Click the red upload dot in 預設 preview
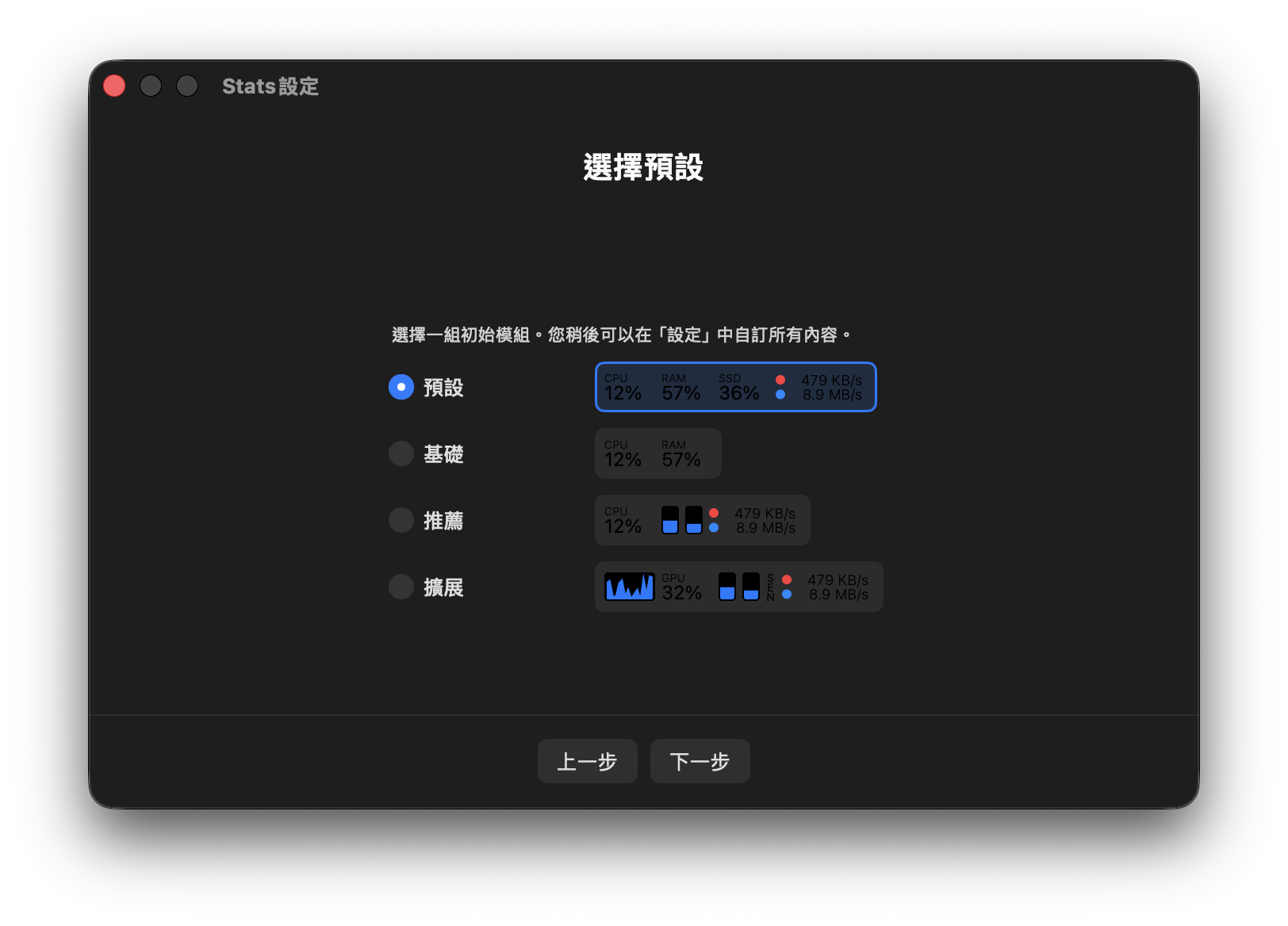 [780, 380]
